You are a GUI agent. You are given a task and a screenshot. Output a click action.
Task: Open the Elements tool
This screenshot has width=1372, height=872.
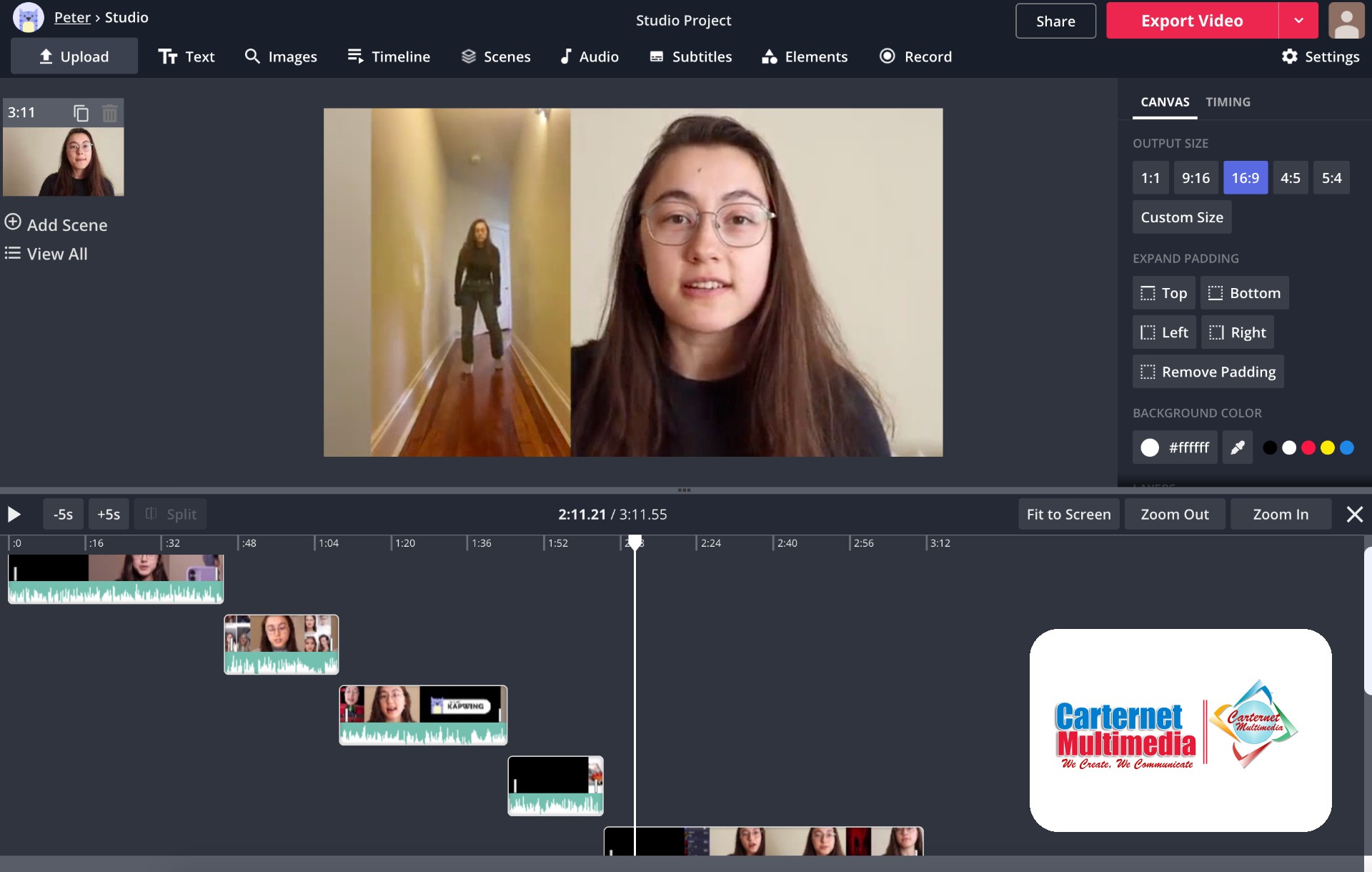tap(805, 56)
